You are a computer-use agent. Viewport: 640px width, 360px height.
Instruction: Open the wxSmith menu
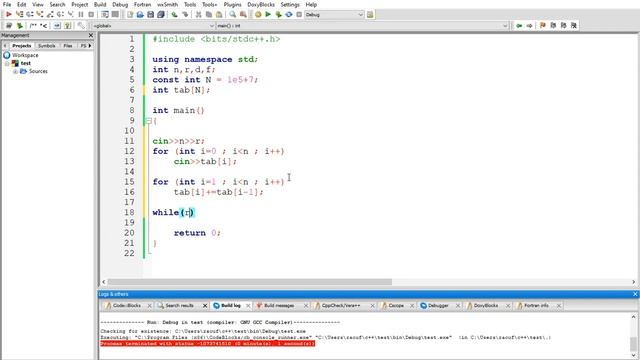167,4
